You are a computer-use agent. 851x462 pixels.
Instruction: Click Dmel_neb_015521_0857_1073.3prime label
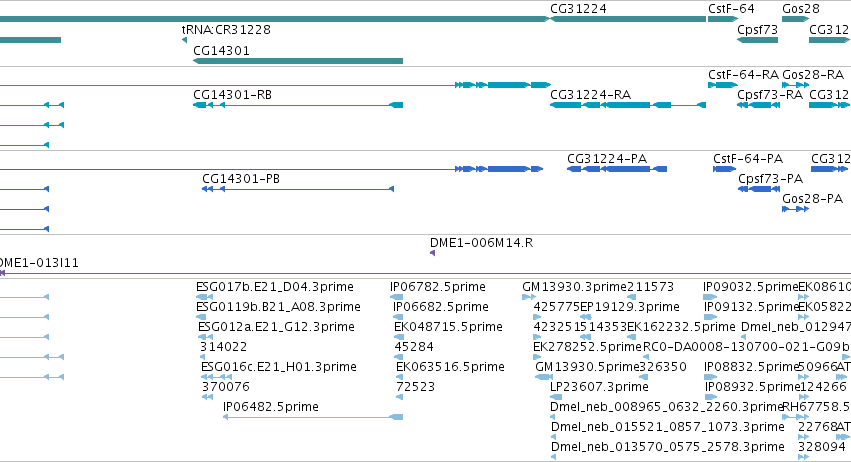point(668,427)
